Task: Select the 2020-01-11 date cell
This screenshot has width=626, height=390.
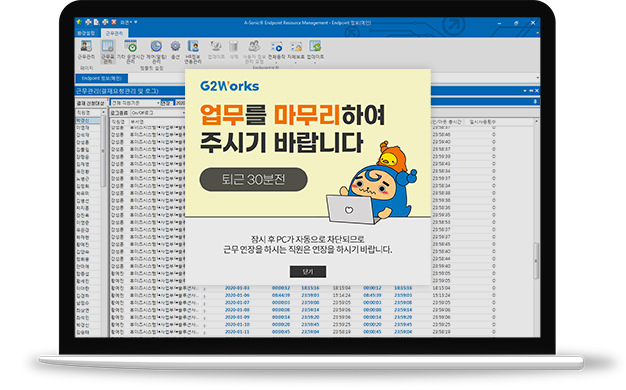Action: [x=237, y=332]
